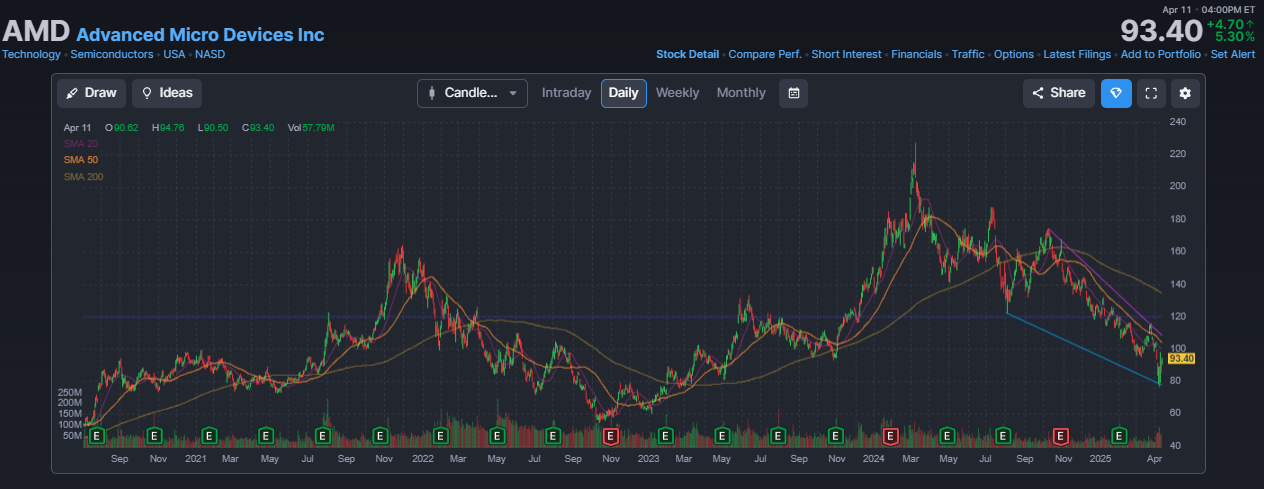The image size is (1264, 489).
Task: Switch to the Monthly timeframe
Action: pyautogui.click(x=741, y=93)
